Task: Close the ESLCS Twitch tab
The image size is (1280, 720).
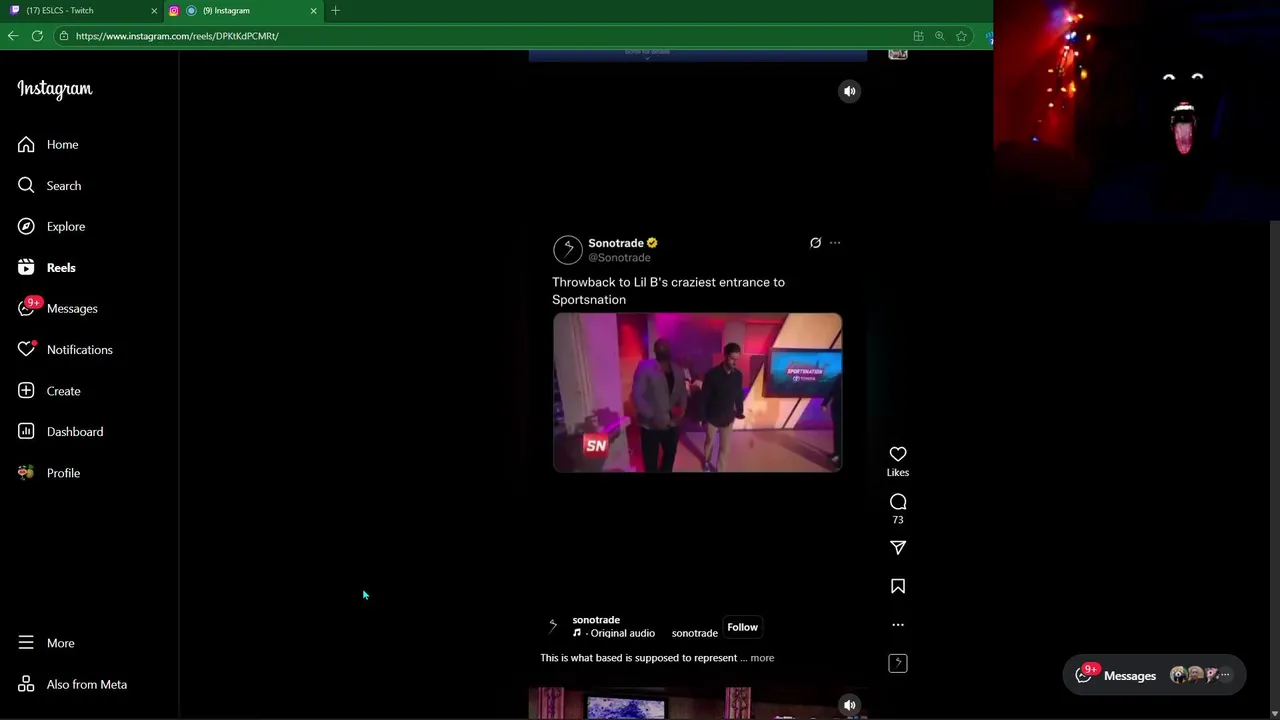Action: pos(154,10)
